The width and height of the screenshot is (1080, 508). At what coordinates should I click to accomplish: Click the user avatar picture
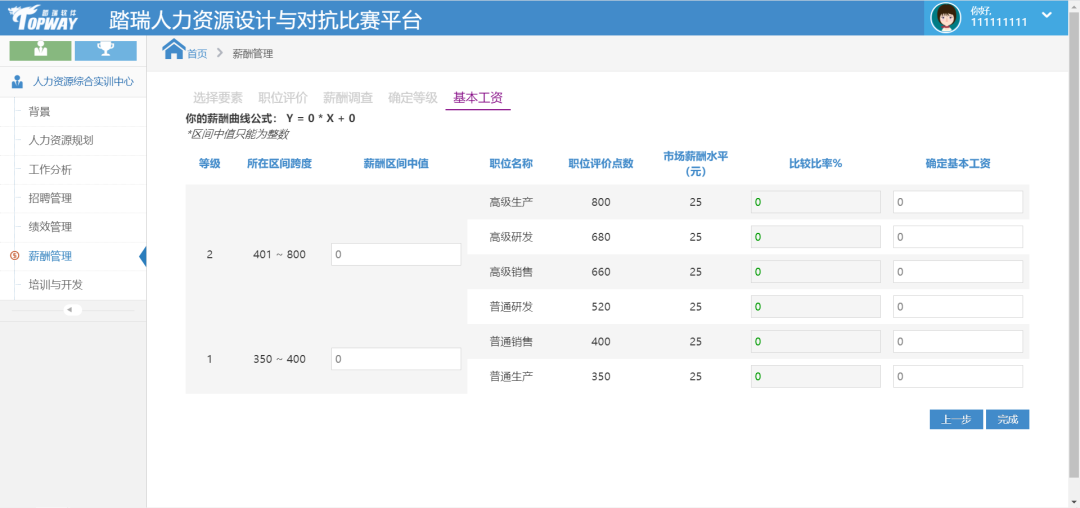945,17
